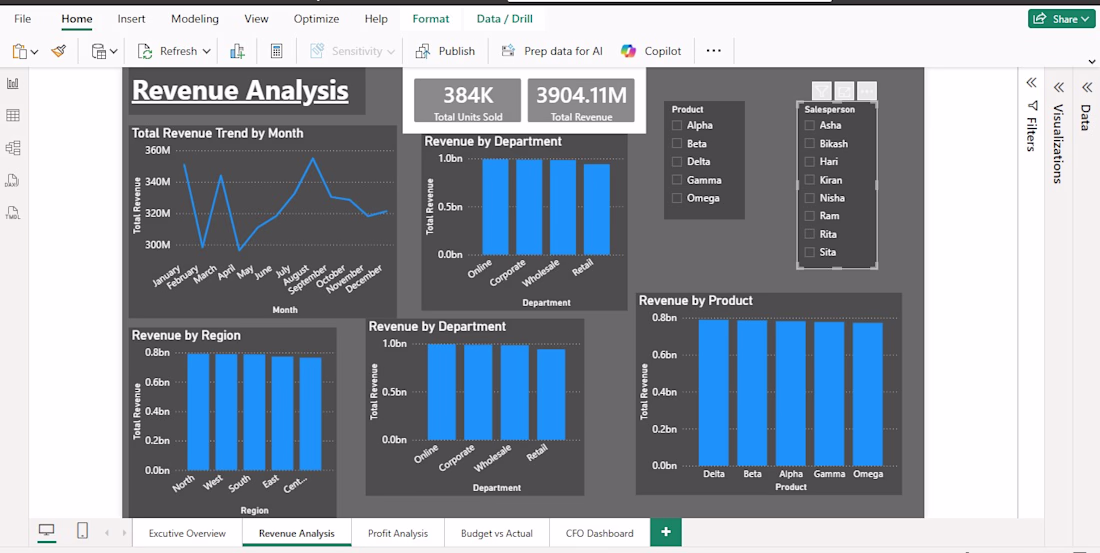
Task: Open TMDL view in left sidebar
Action: [x=13, y=213]
